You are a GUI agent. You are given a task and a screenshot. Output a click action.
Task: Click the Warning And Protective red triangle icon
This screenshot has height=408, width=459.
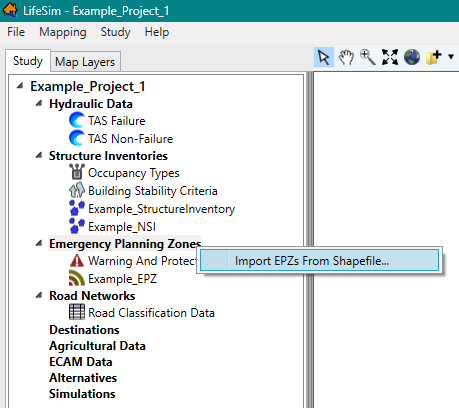coord(77,261)
